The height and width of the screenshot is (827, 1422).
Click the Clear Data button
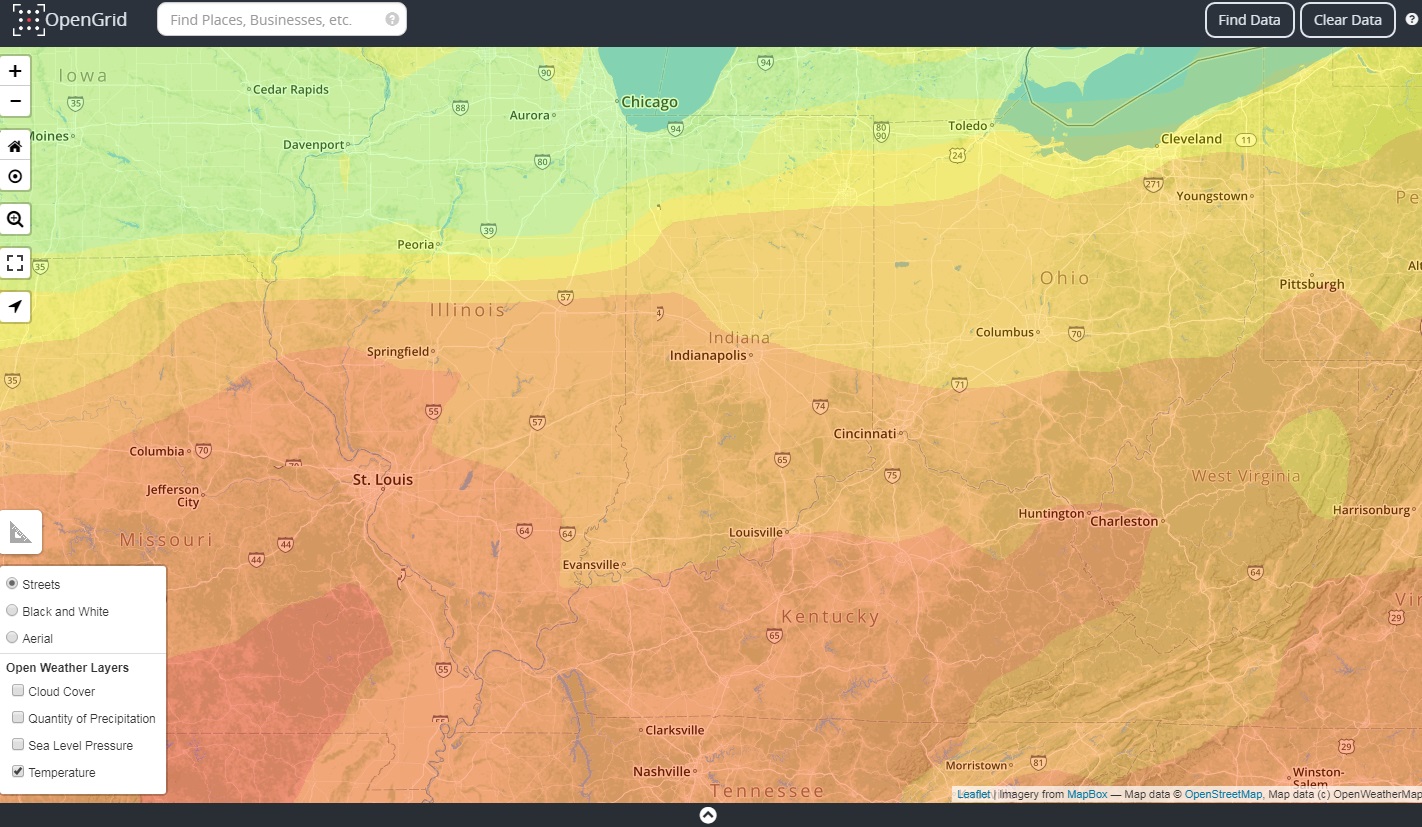1347,20
